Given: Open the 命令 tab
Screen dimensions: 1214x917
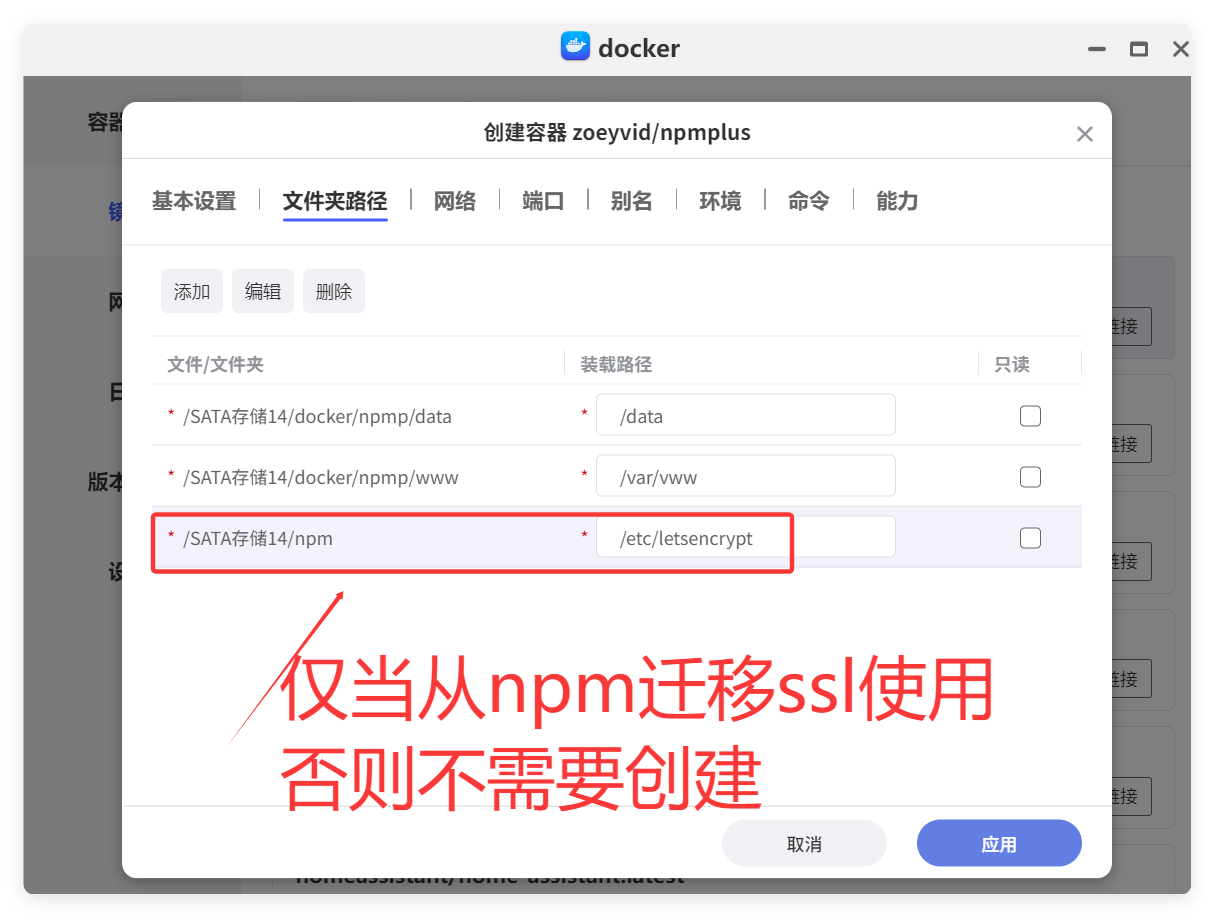Looking at the screenshot, I should pyautogui.click(x=808, y=201).
